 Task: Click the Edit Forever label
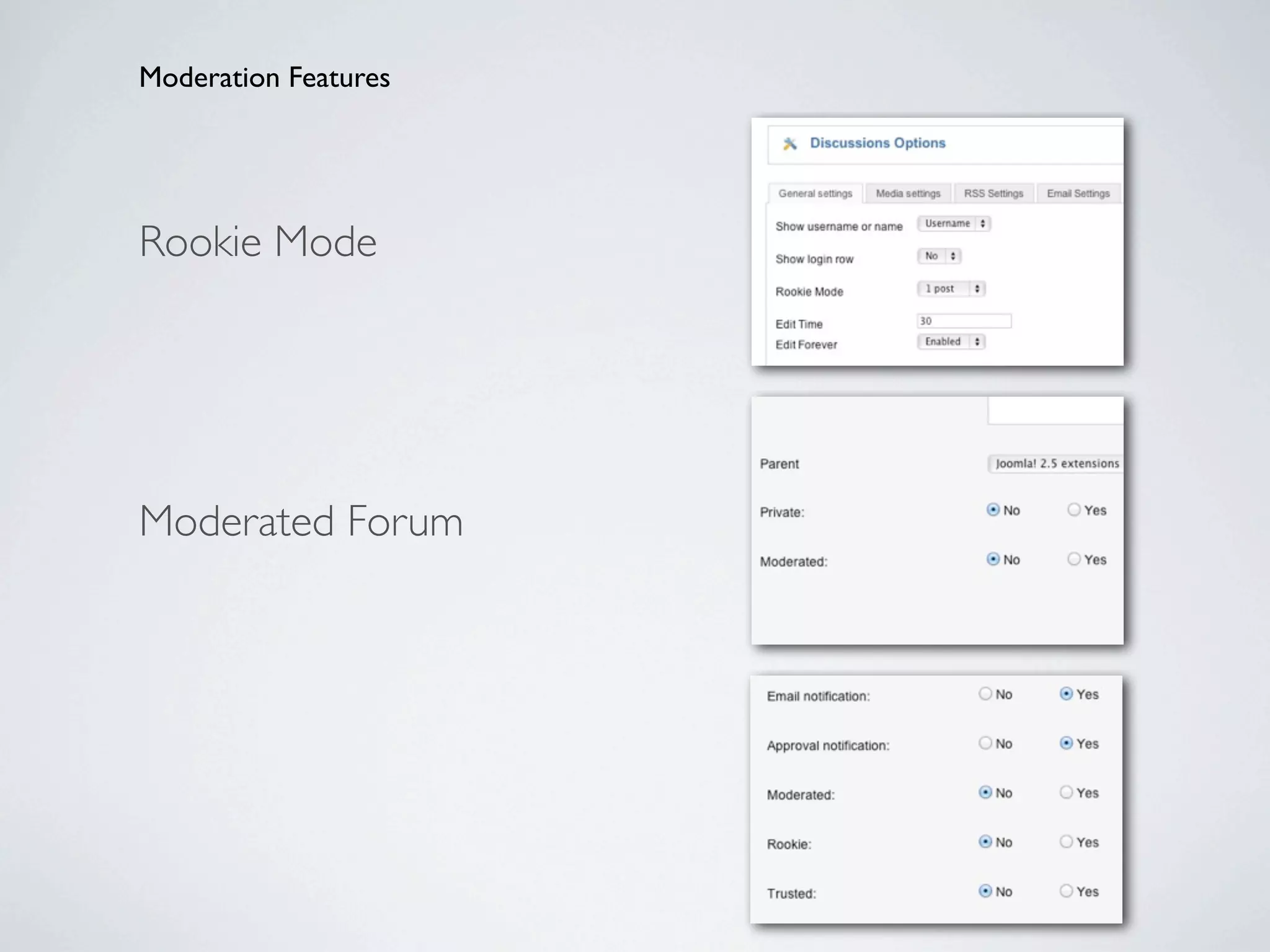pyautogui.click(x=806, y=345)
